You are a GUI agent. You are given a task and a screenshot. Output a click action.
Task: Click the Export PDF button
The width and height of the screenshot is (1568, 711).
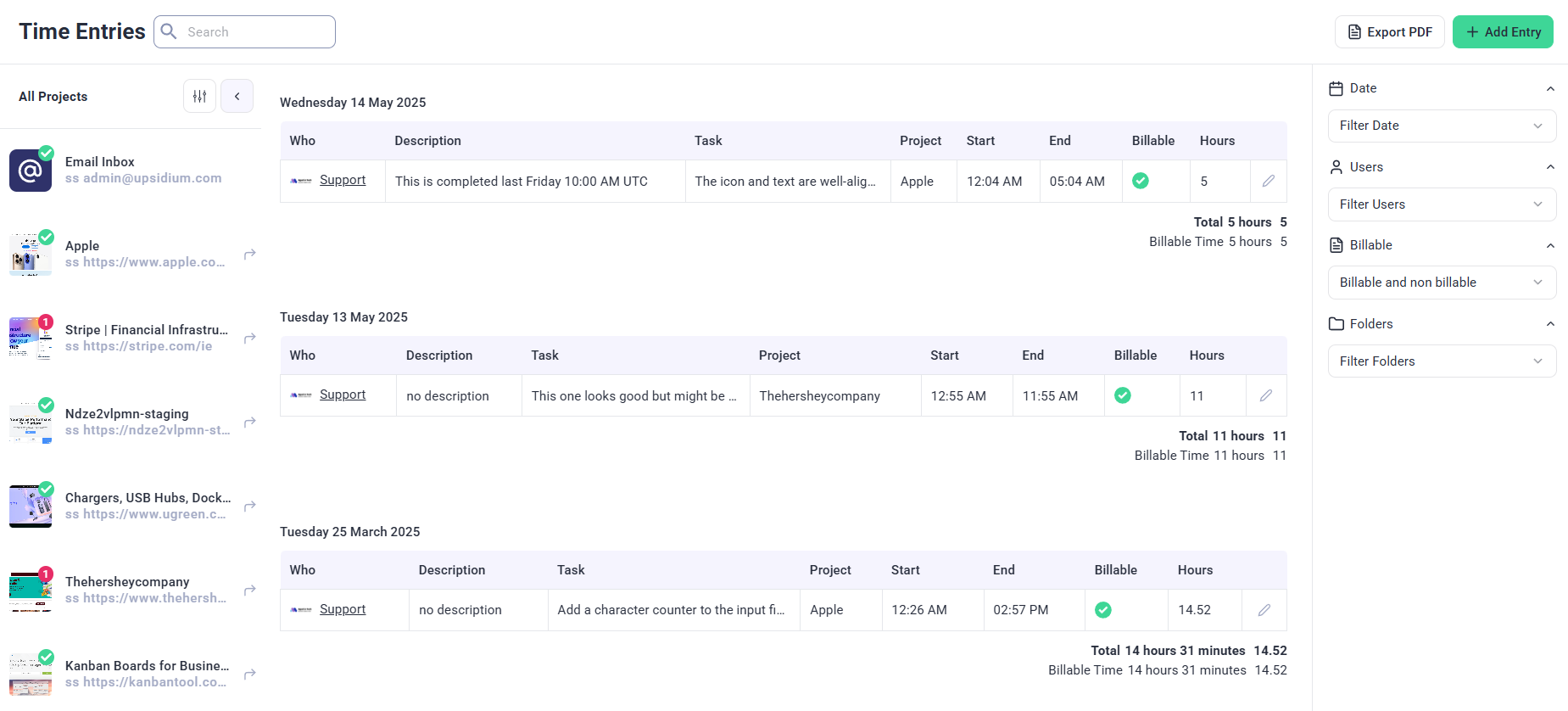coord(1389,32)
